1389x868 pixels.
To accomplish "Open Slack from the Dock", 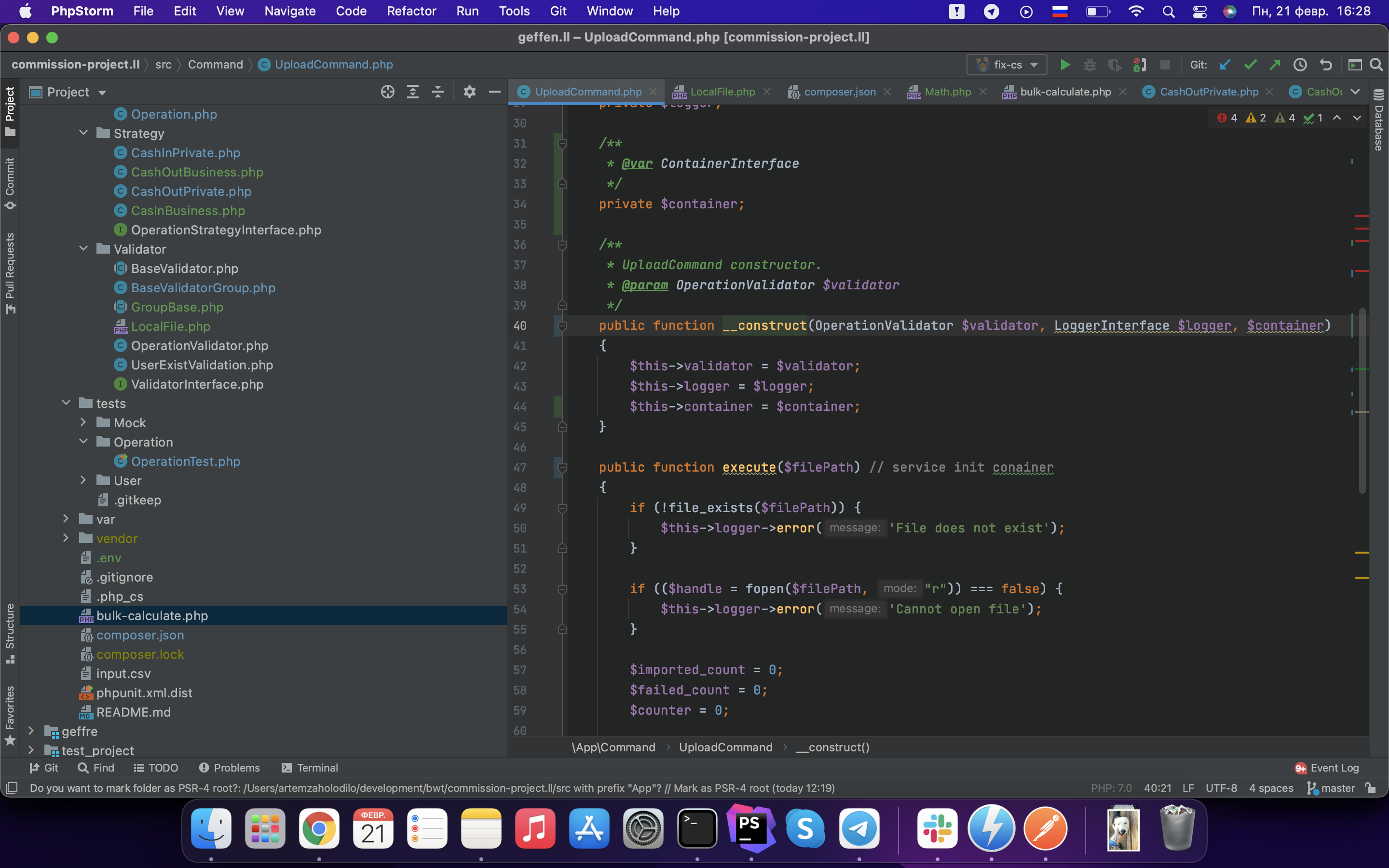I will (x=937, y=828).
